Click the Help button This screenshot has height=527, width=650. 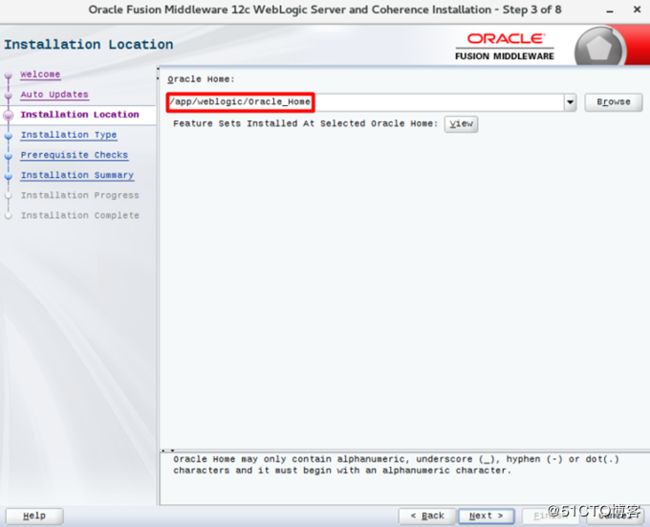pyautogui.click(x=34, y=516)
